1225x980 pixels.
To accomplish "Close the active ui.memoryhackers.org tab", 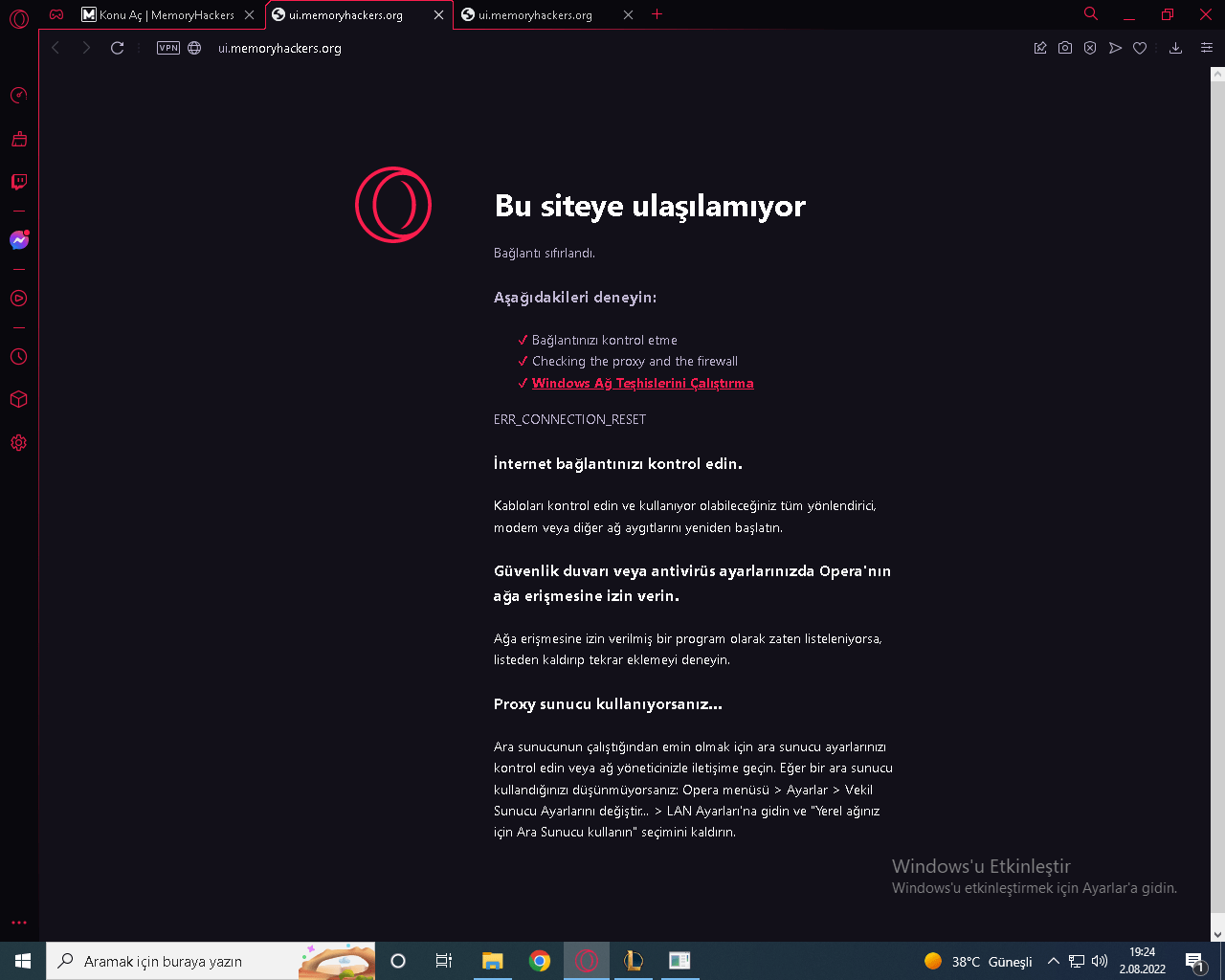I will point(438,15).
